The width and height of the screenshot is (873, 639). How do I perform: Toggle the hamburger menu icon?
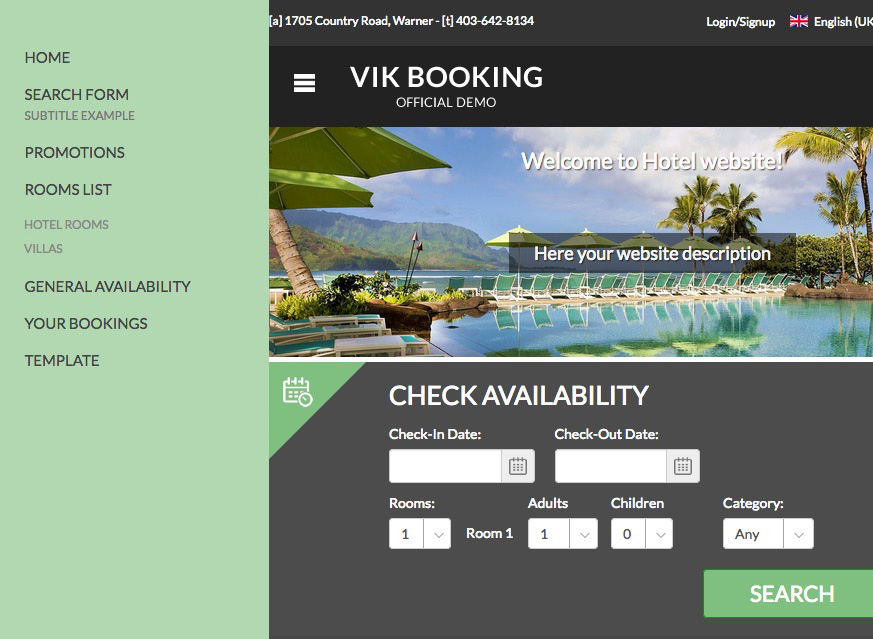pos(304,83)
